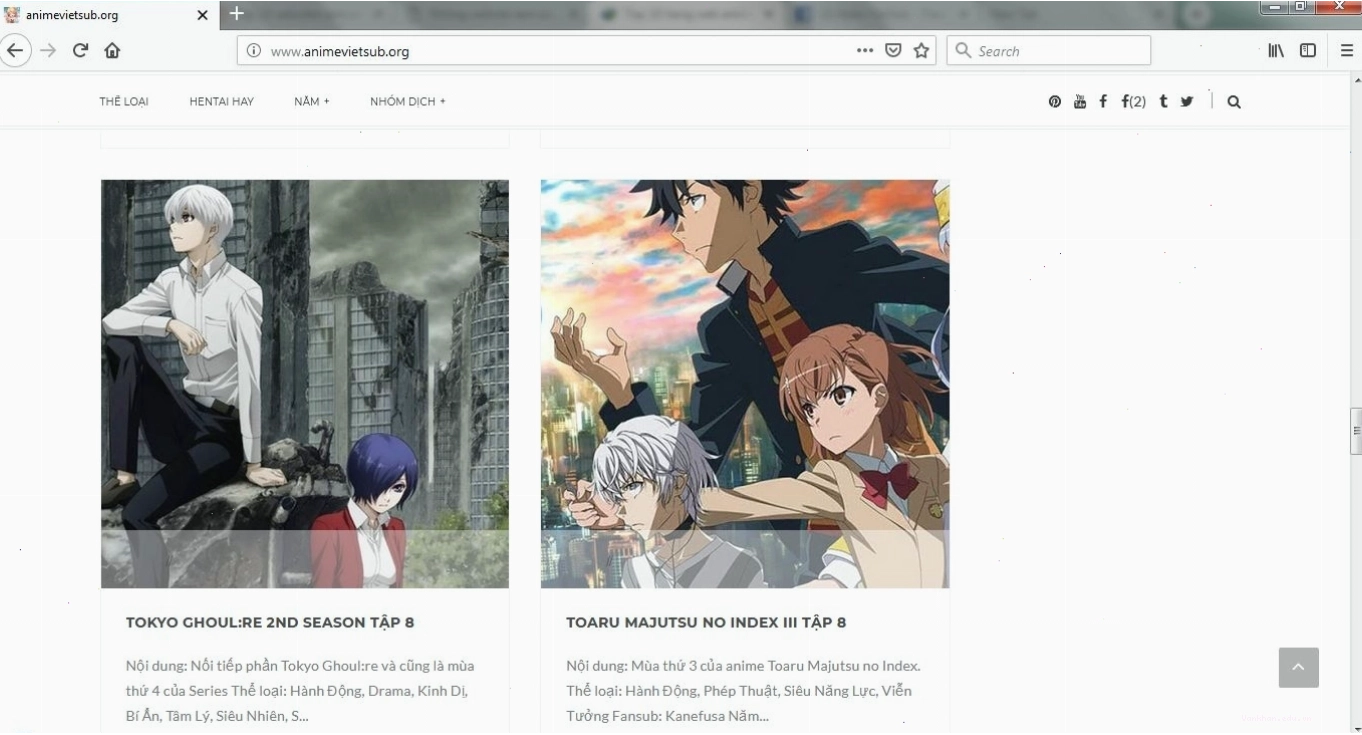Expand the NĂM + dropdown
Image resolution: width=1362 pixels, height=735 pixels.
pyautogui.click(x=312, y=101)
